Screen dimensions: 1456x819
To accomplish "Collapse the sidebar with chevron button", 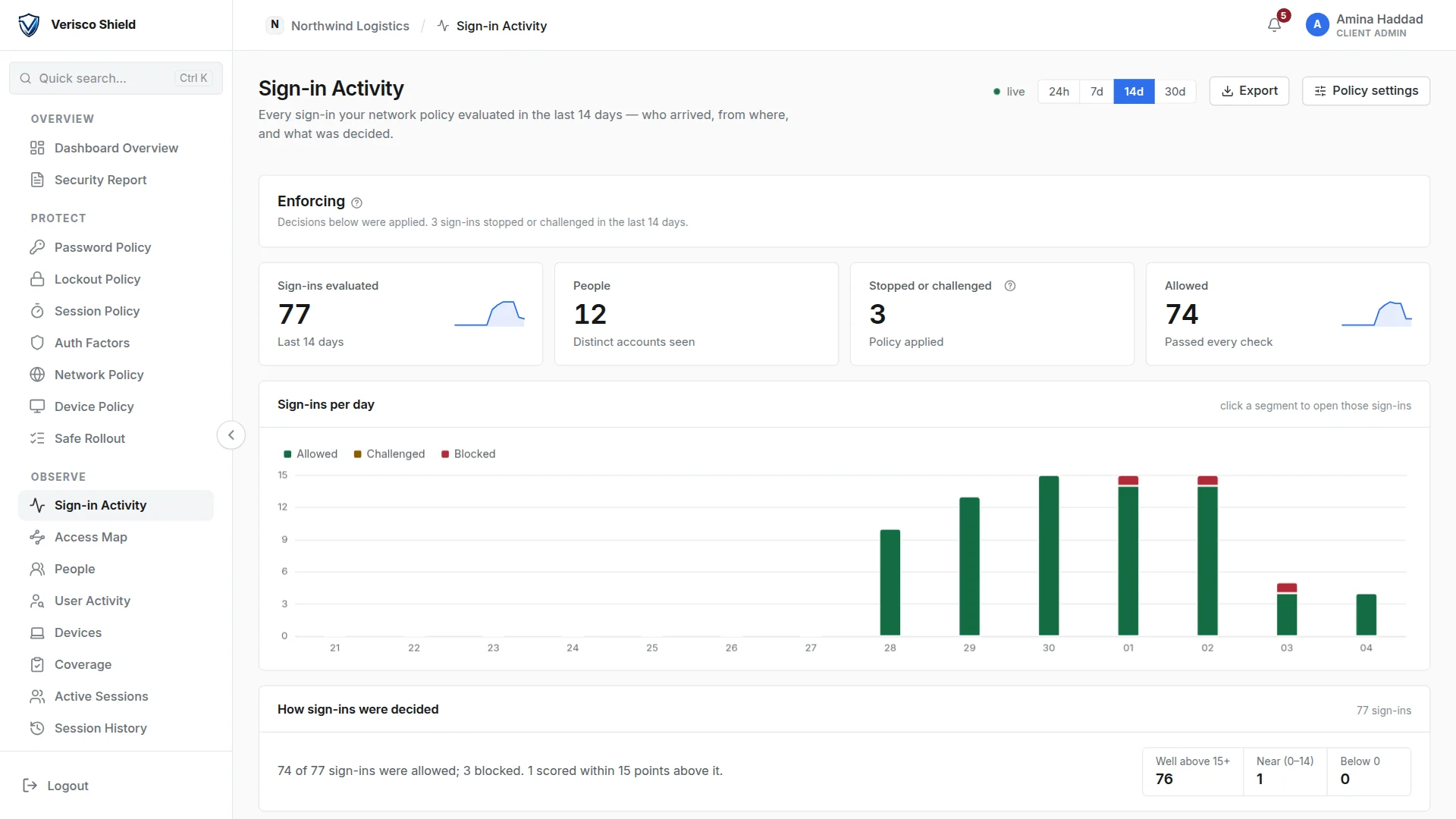I will click(x=231, y=435).
